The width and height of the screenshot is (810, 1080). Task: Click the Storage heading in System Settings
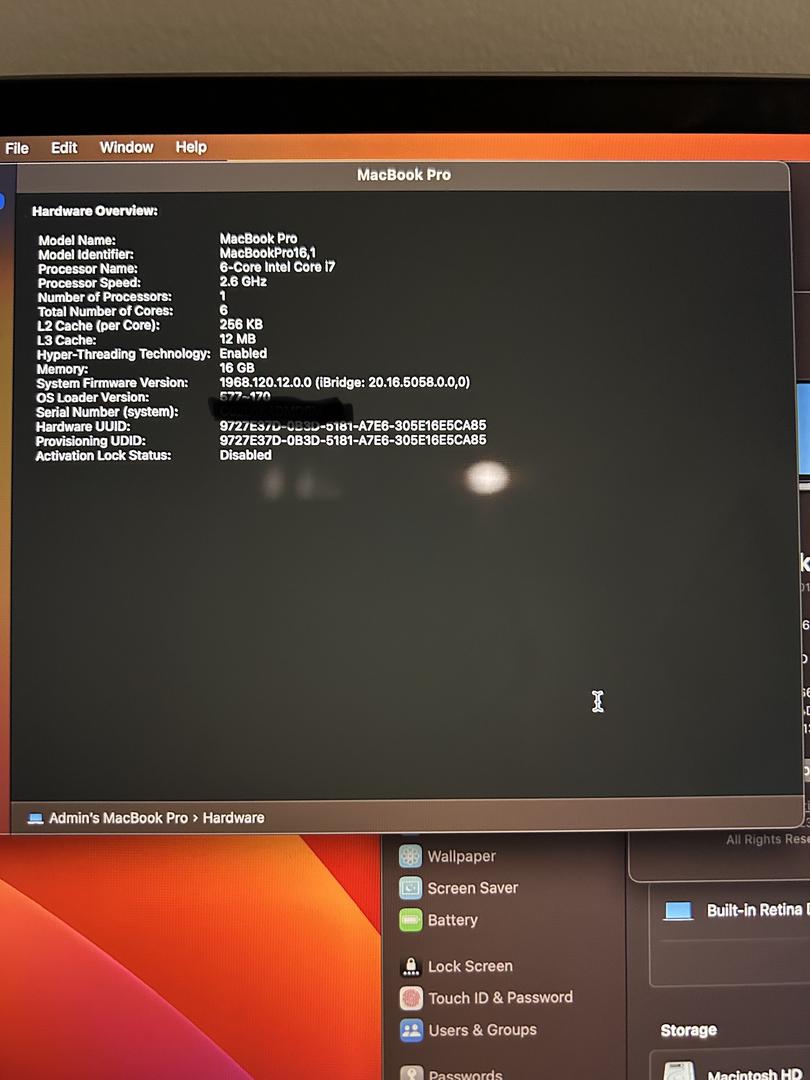tap(689, 1030)
